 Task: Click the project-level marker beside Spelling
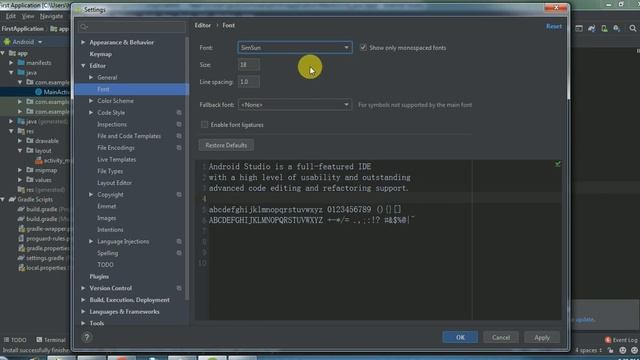click(x=179, y=253)
